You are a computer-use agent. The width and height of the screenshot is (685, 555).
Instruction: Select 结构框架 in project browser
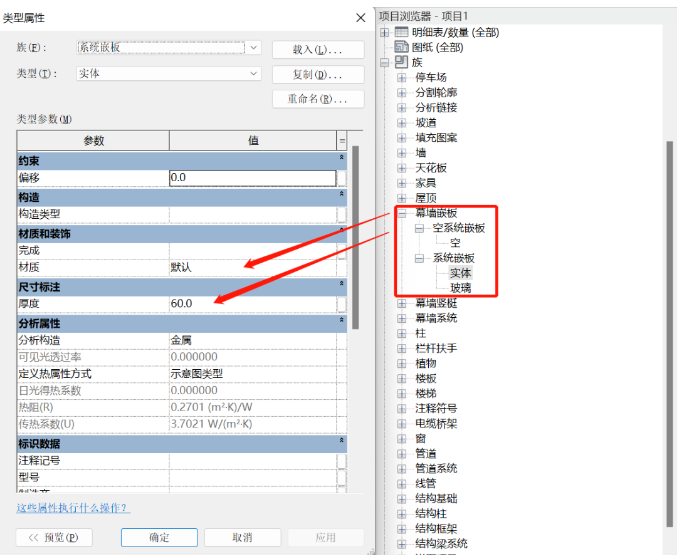point(436,529)
